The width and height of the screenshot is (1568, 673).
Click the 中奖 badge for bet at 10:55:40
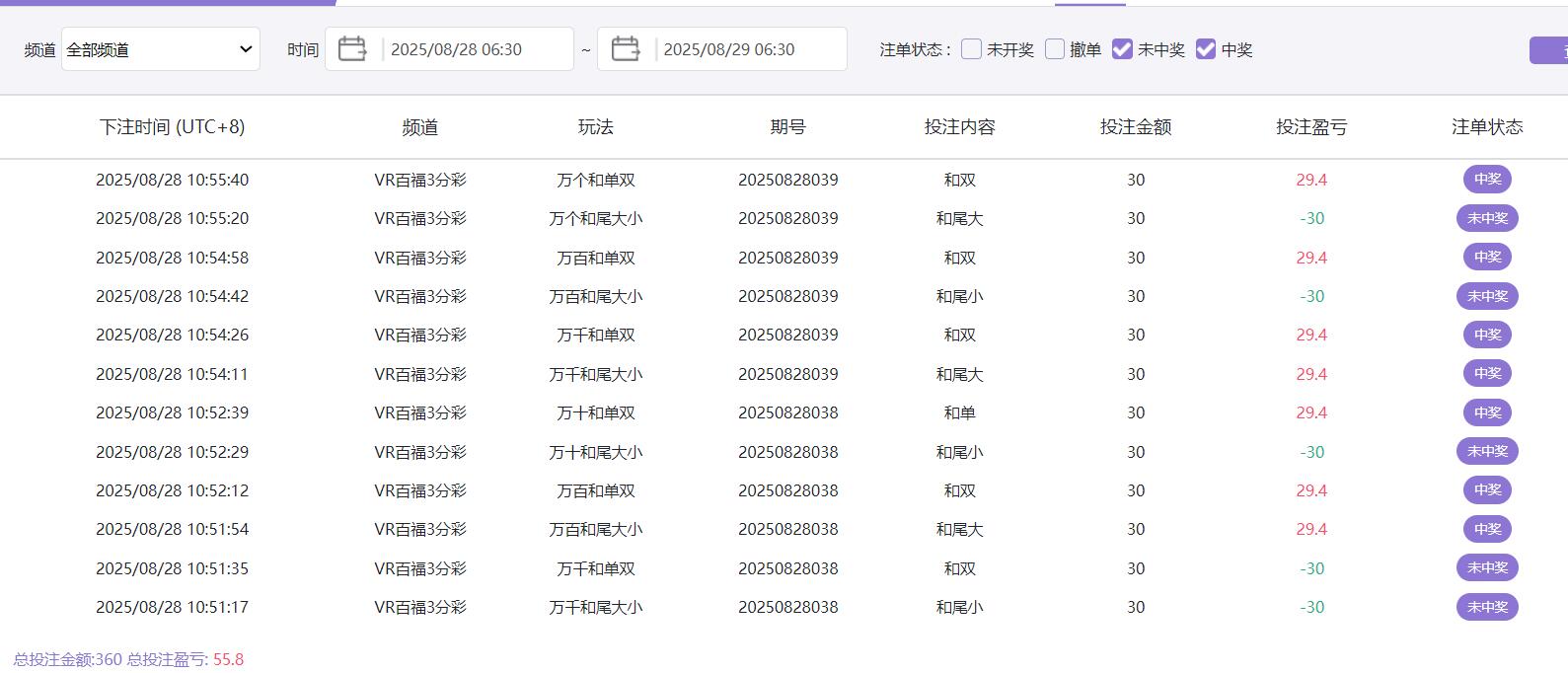coord(1487,180)
